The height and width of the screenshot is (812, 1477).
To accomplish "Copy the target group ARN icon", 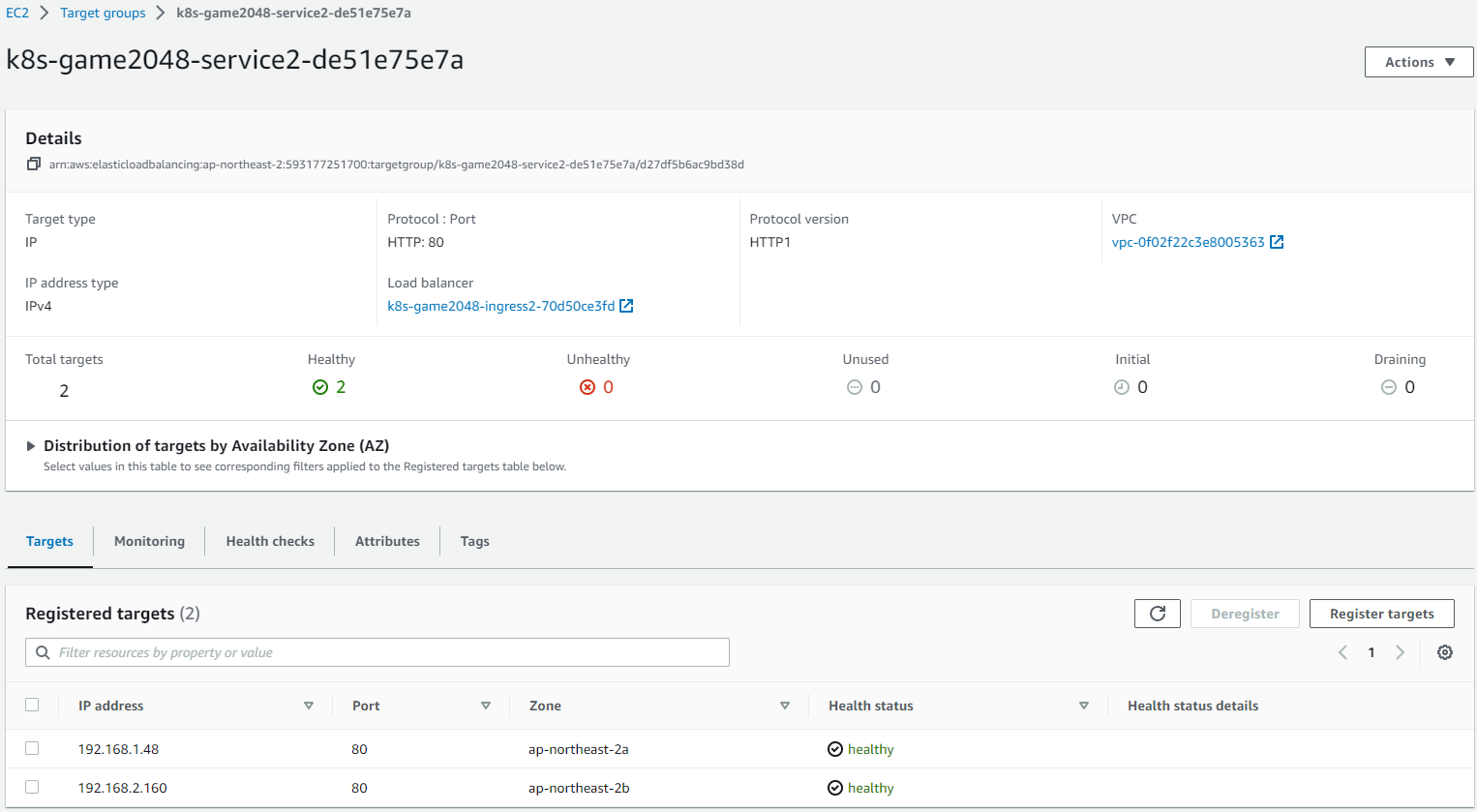I will click(33, 165).
